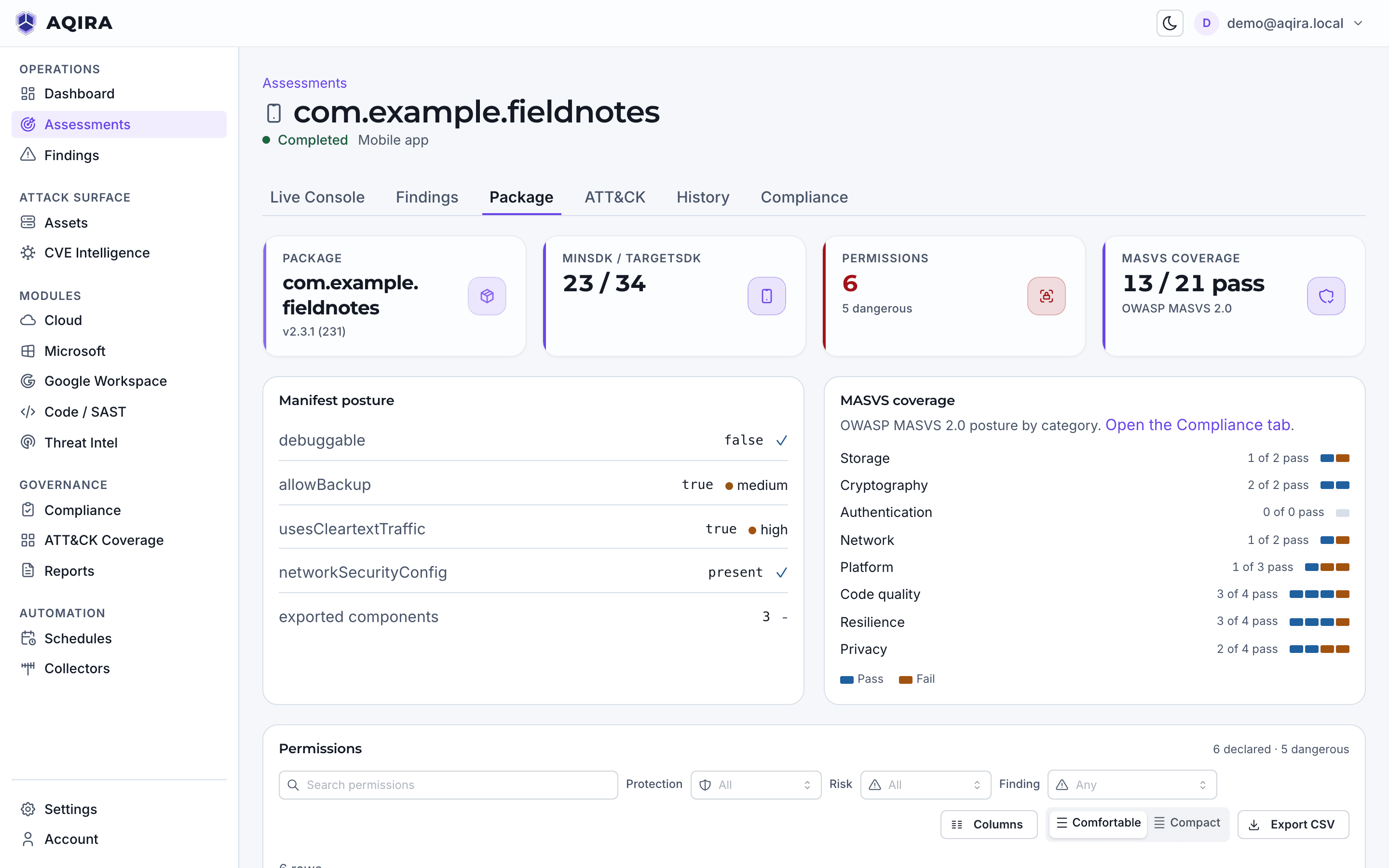Select the Comfortable density option
Image resolution: width=1389 pixels, height=868 pixels.
(x=1098, y=823)
